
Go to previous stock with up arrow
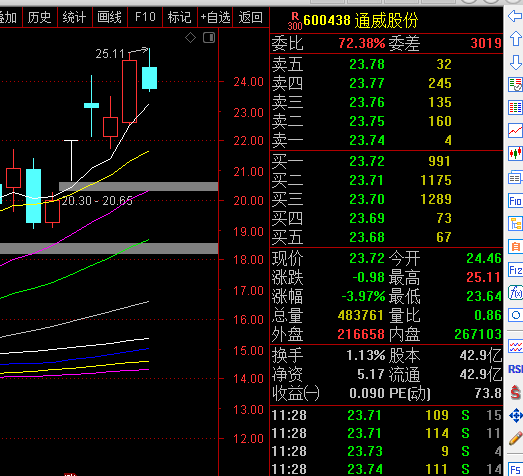pyautogui.click(x=515, y=39)
